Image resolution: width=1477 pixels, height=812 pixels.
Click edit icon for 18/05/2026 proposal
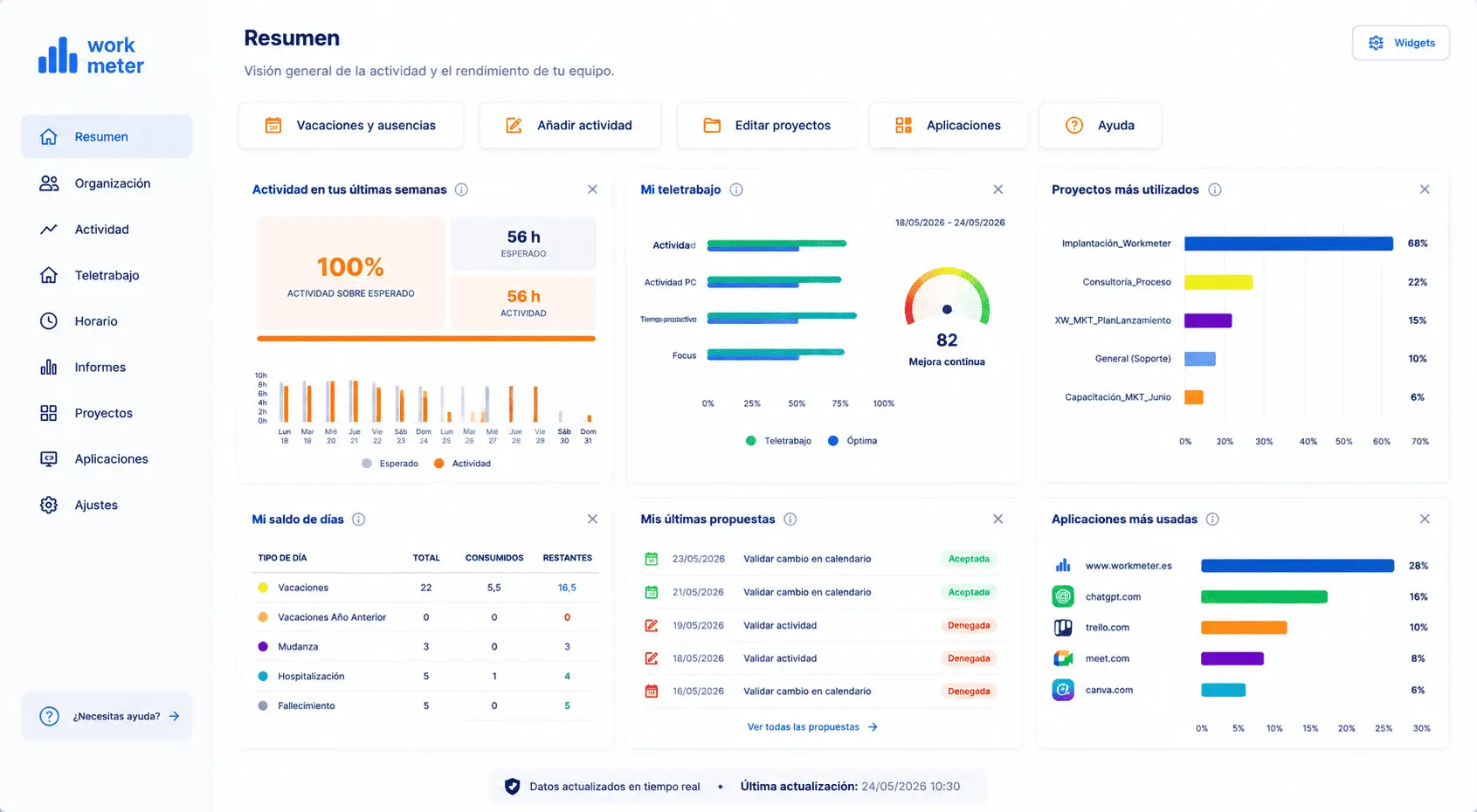[x=651, y=658]
